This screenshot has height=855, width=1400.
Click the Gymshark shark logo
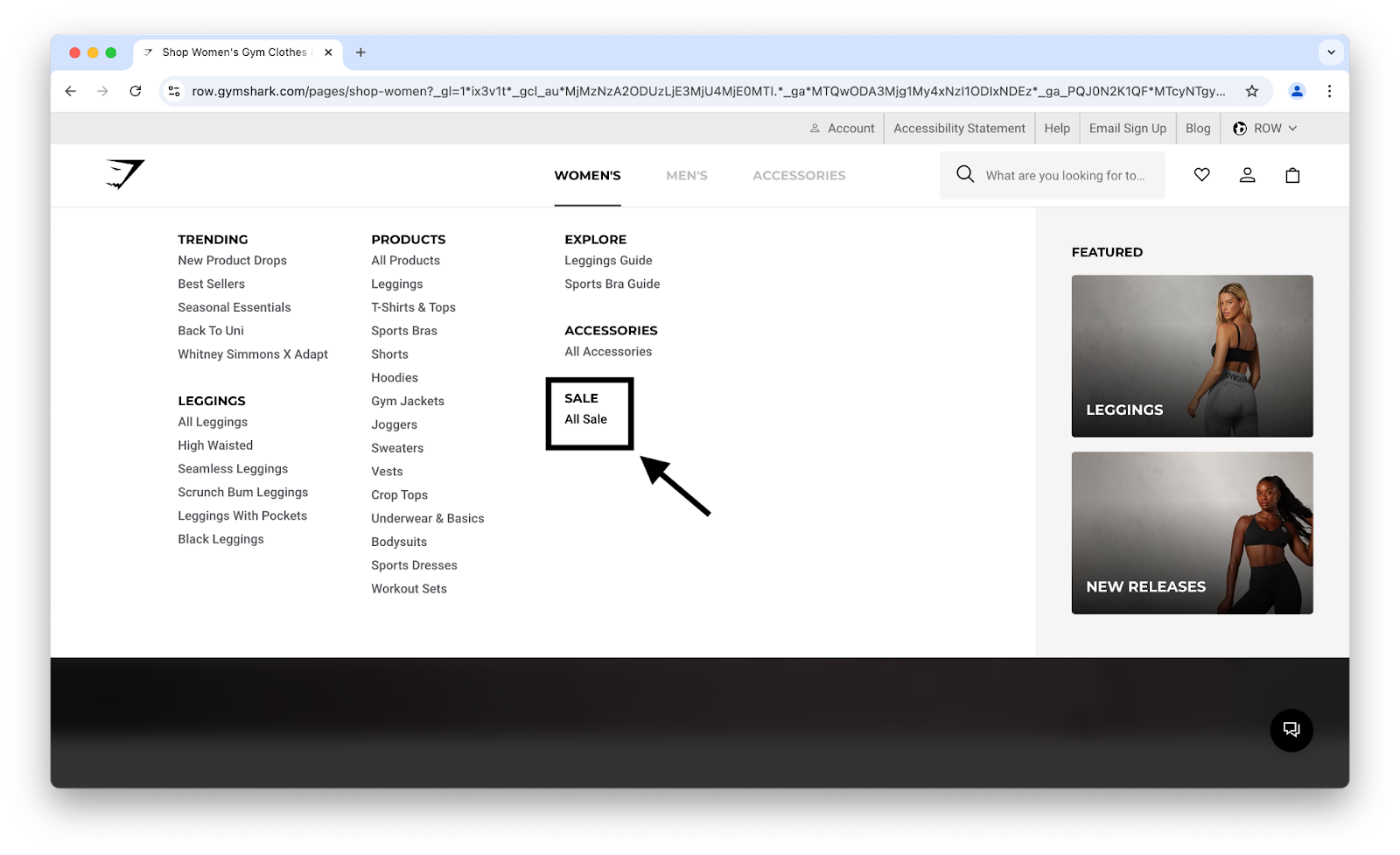[x=125, y=174]
